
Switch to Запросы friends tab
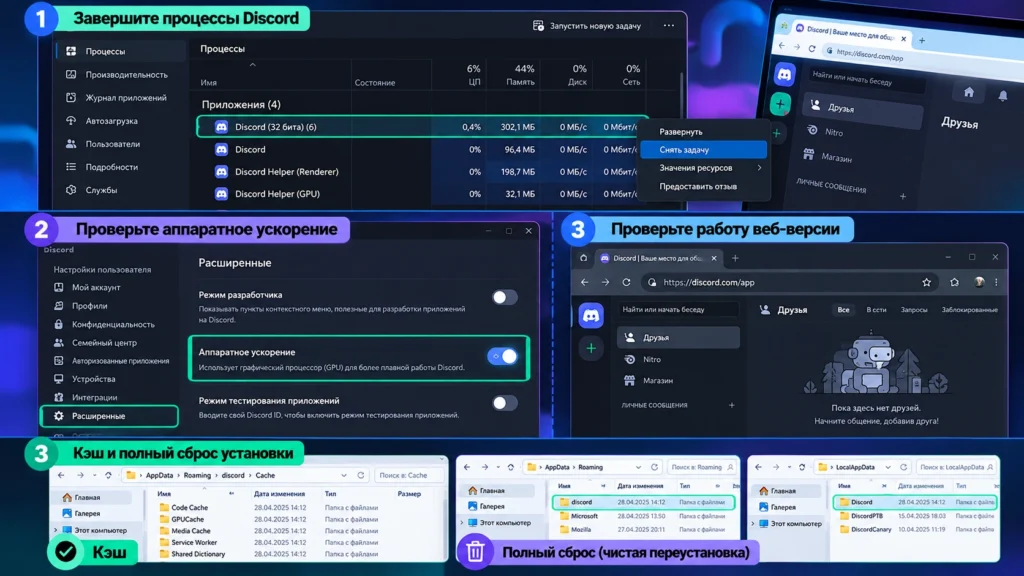[914, 310]
